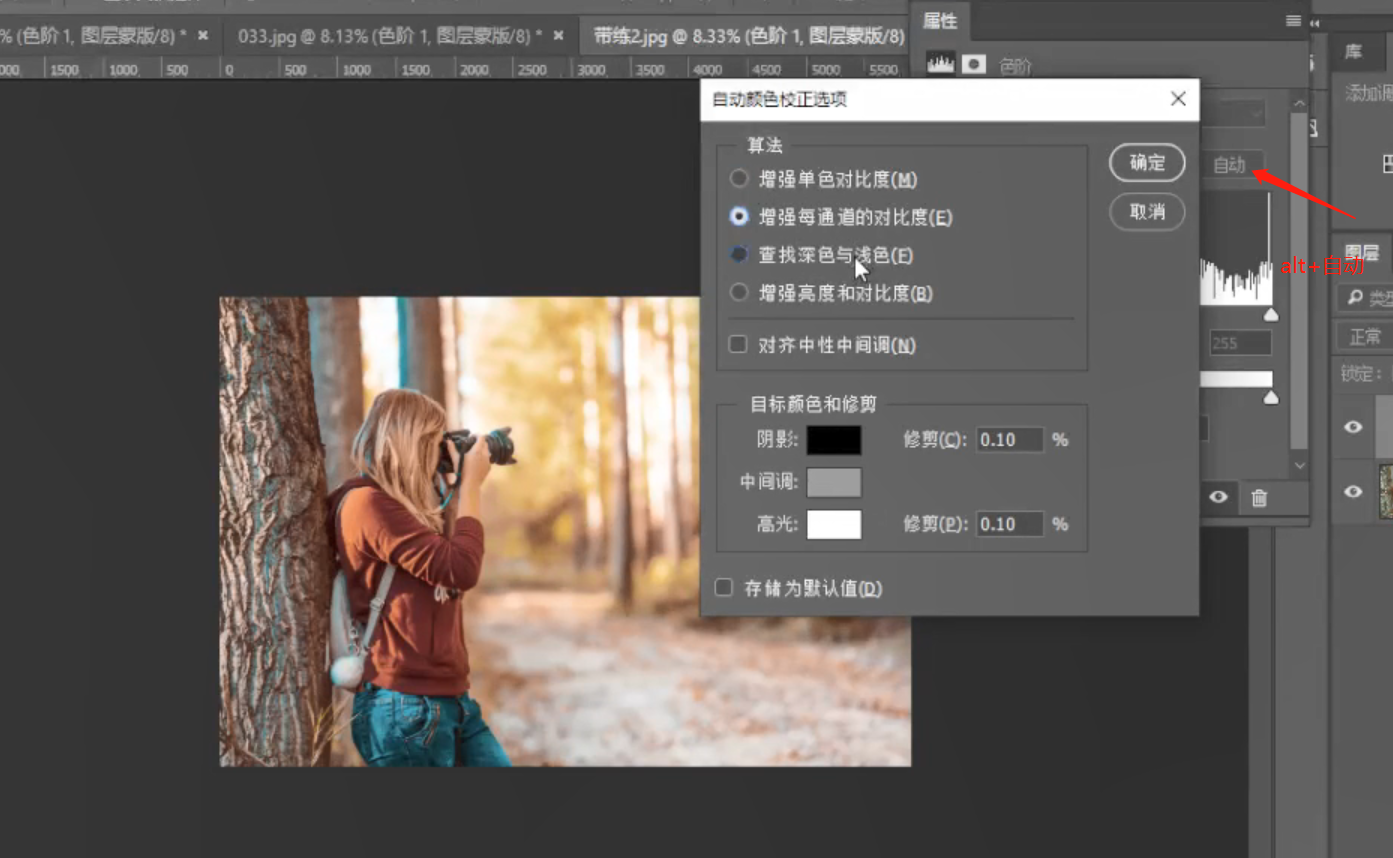Close the 033.jpg document tab
Image resolution: width=1393 pixels, height=858 pixels.
(558, 36)
